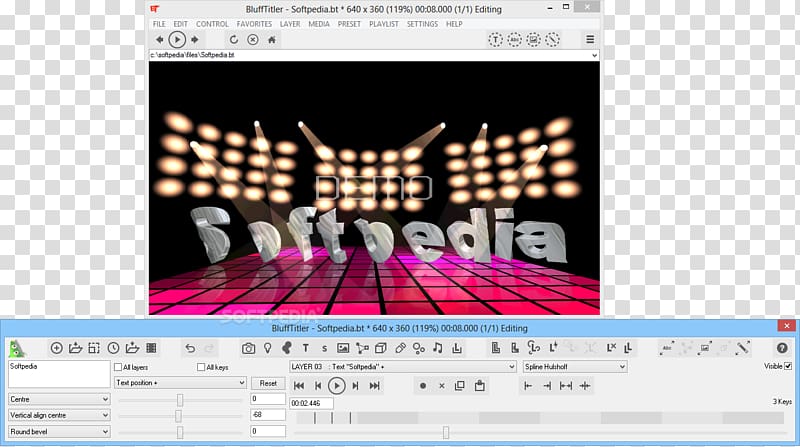Open the Vertical align centre dropdown
The height and width of the screenshot is (447, 800).
(59, 415)
